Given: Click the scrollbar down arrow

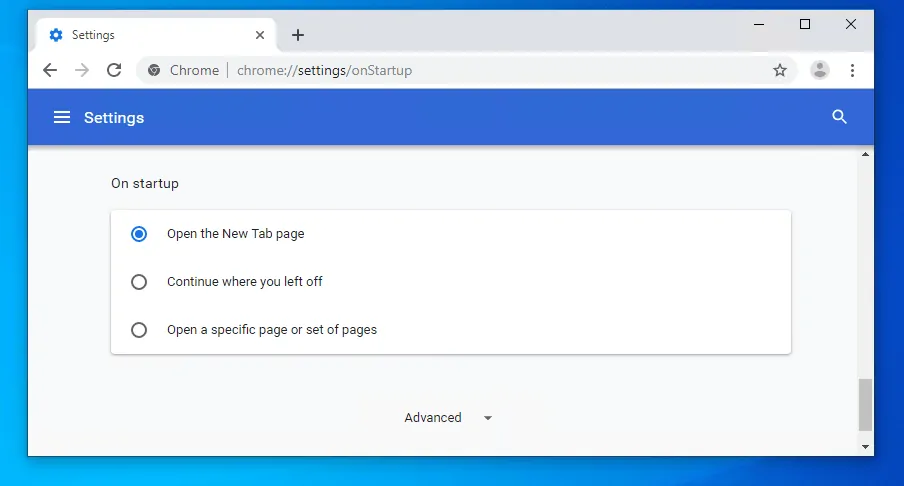Looking at the screenshot, I should pos(865,447).
